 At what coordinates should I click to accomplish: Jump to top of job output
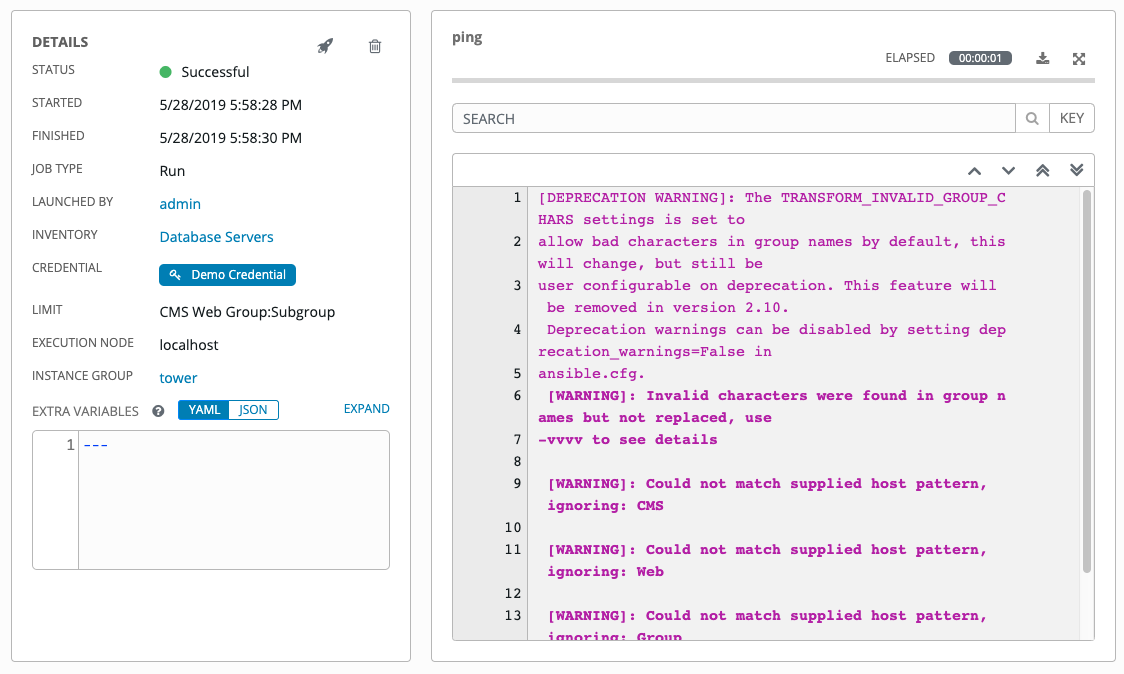pos(1042,170)
